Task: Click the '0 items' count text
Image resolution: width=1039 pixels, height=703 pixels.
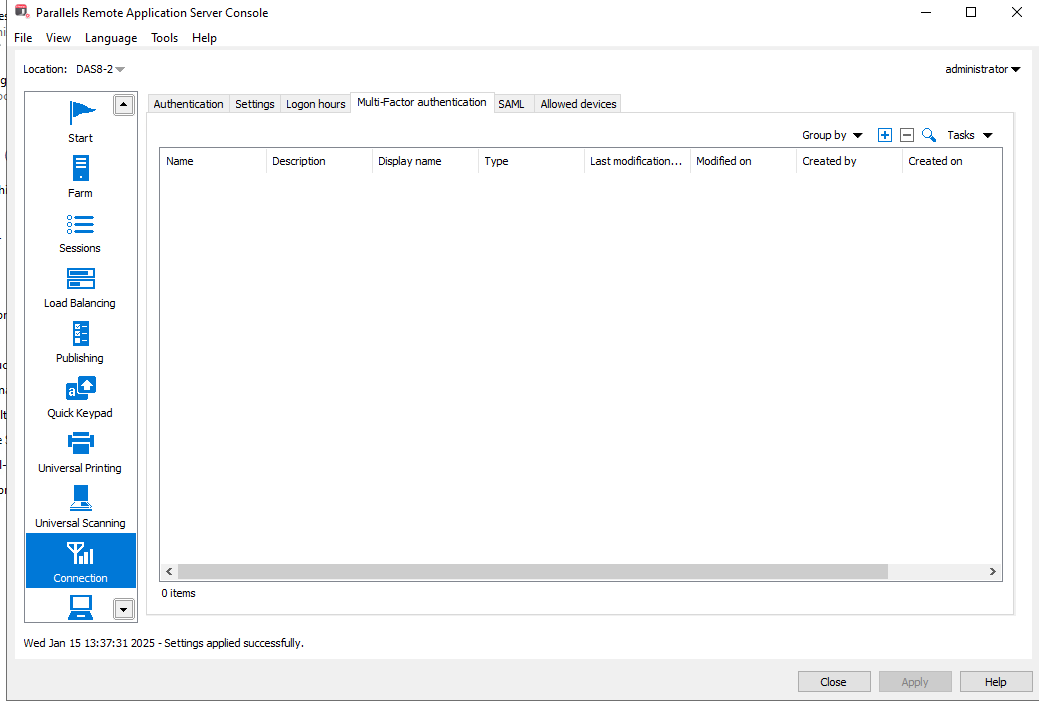Action: pyautogui.click(x=178, y=593)
